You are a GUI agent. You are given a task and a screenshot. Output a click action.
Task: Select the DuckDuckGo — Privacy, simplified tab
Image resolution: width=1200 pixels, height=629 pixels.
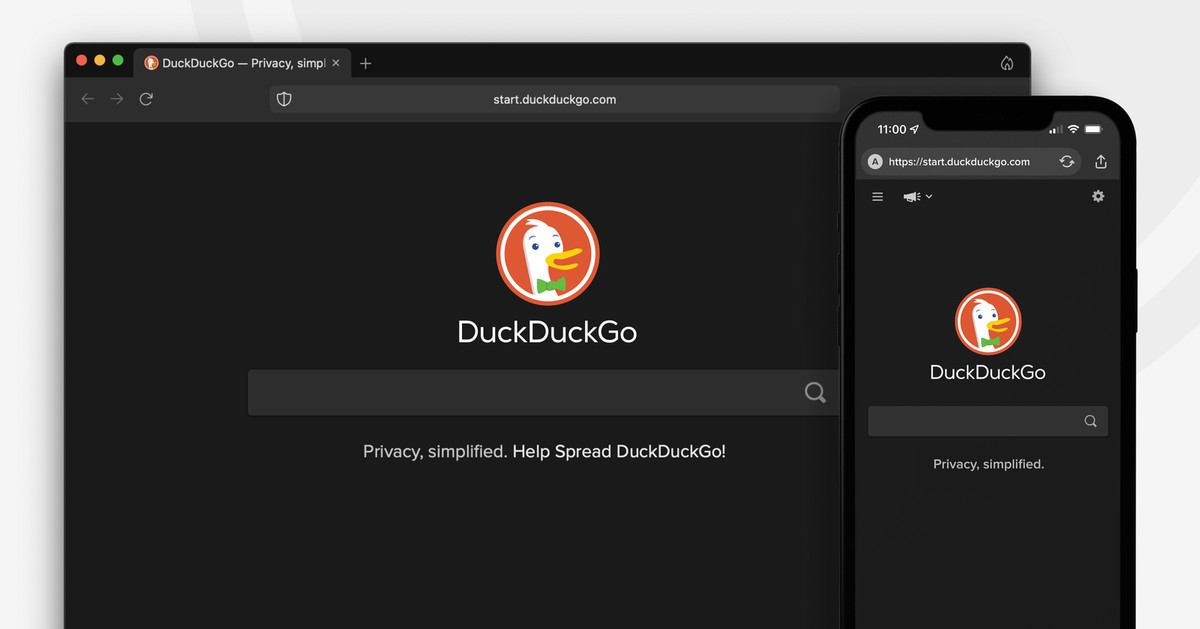pyautogui.click(x=241, y=63)
